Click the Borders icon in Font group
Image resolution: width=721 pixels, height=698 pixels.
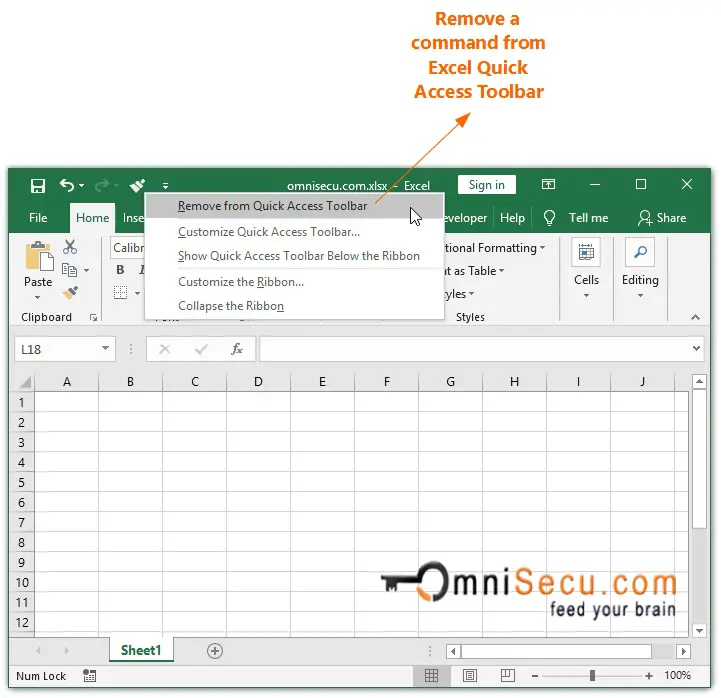(120, 292)
